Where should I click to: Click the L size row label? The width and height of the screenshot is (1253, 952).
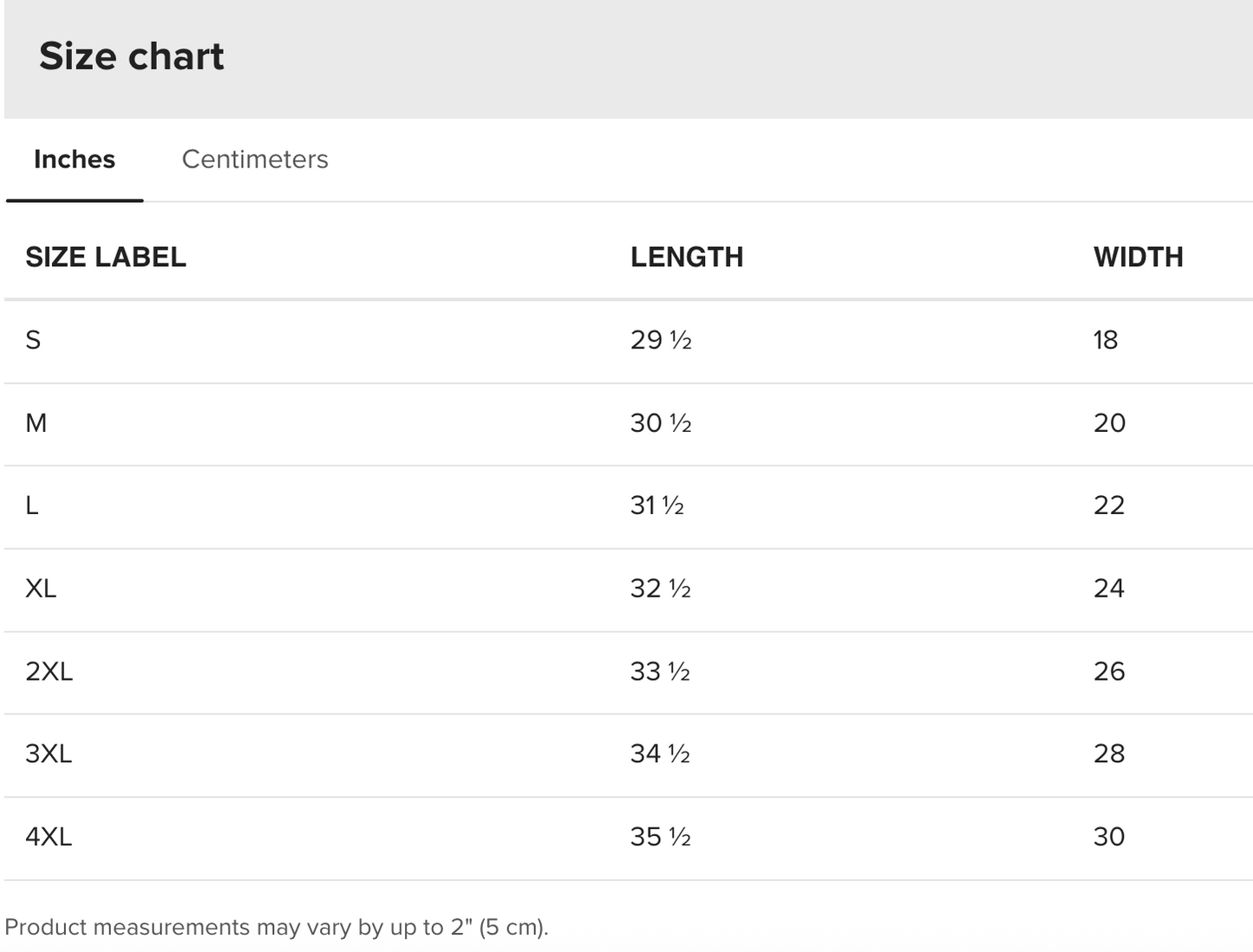[x=32, y=505]
